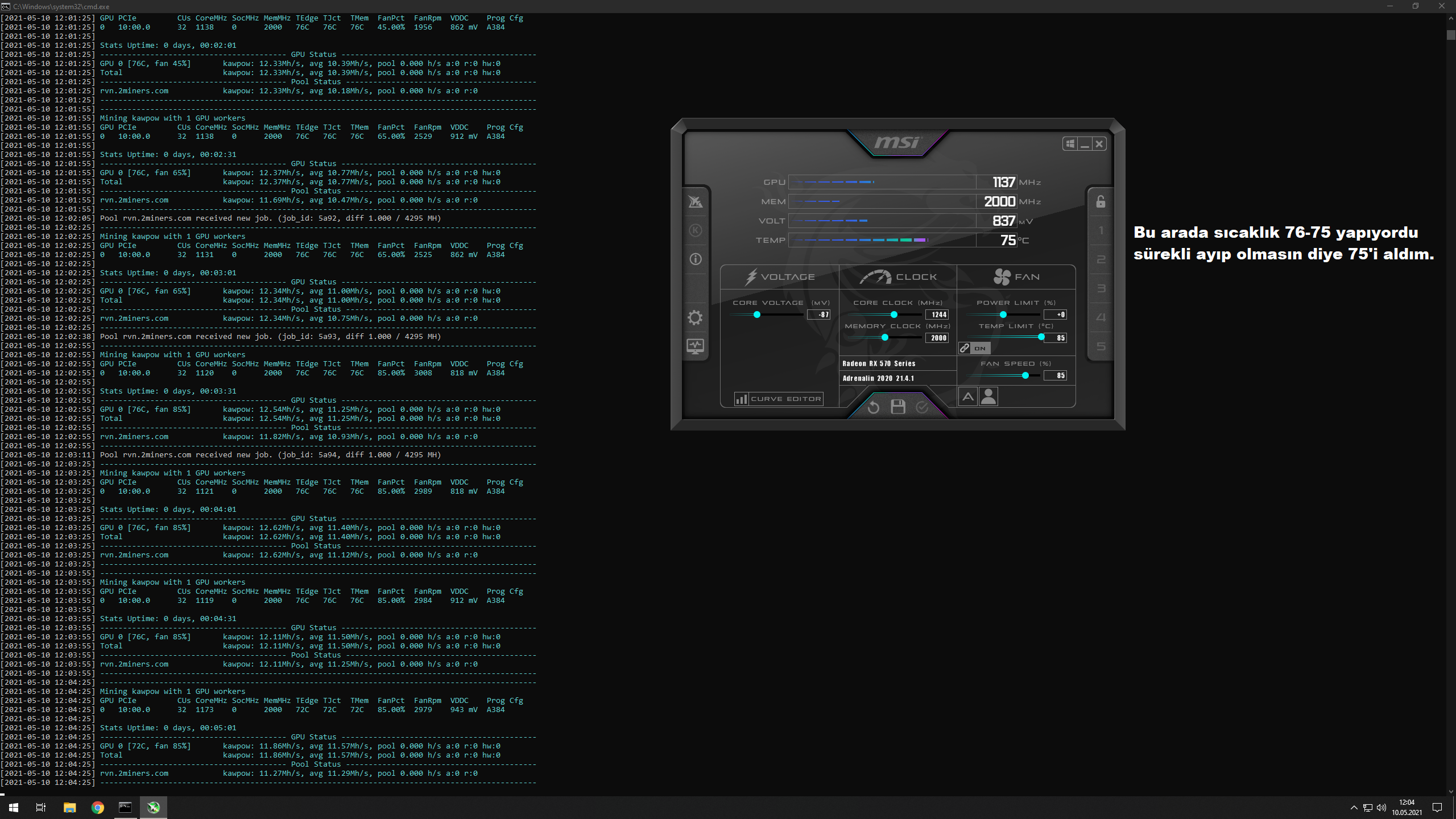Save the profile with the floppy icon
The height and width of the screenshot is (819, 1456).
coord(898,407)
